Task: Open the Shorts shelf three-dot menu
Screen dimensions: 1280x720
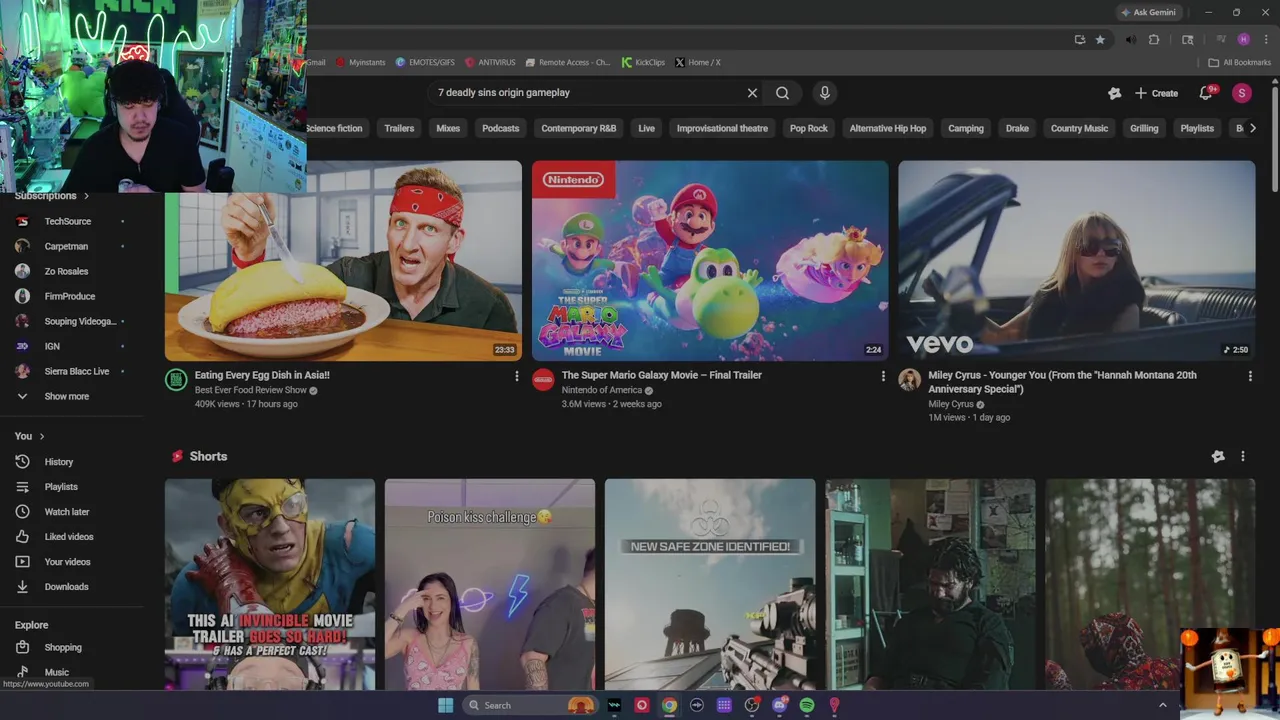Action: [1243, 456]
